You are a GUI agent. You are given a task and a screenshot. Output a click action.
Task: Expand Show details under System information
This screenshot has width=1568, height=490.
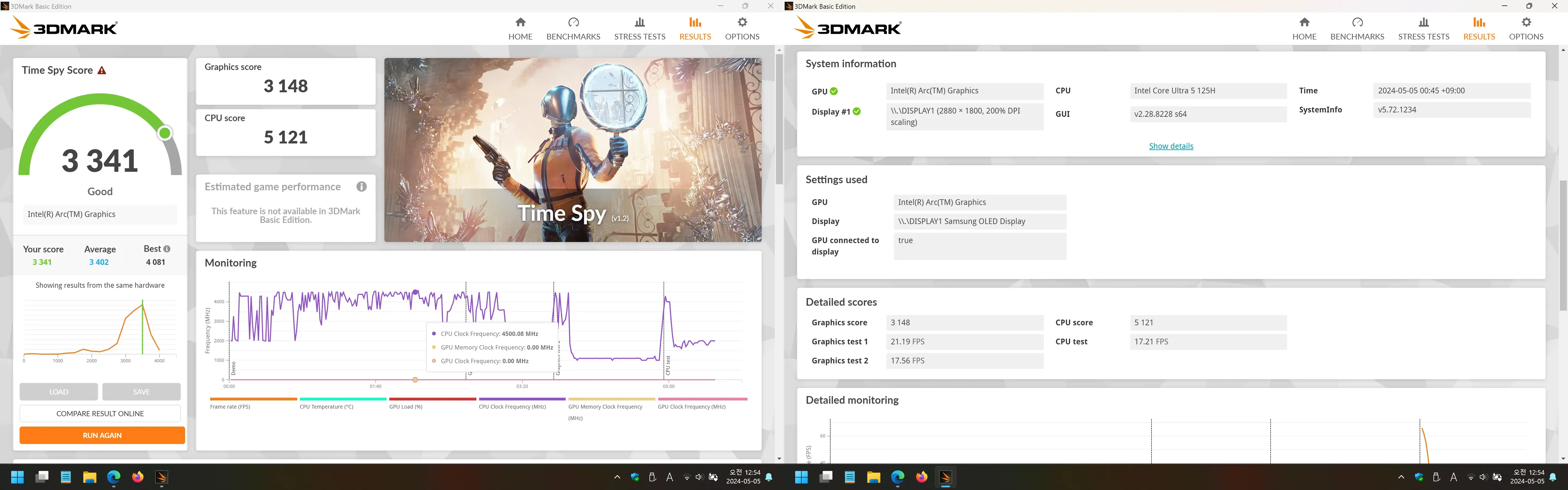(x=1171, y=146)
